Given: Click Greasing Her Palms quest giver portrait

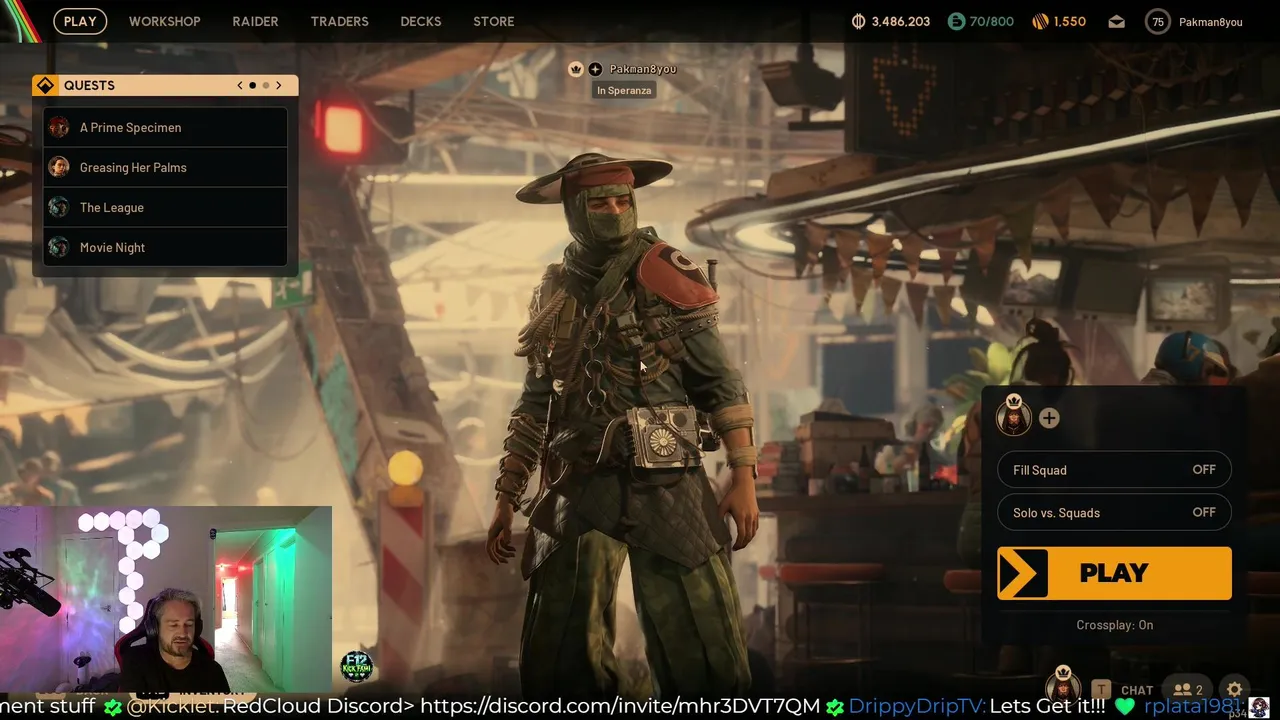Looking at the screenshot, I should click(x=59, y=167).
